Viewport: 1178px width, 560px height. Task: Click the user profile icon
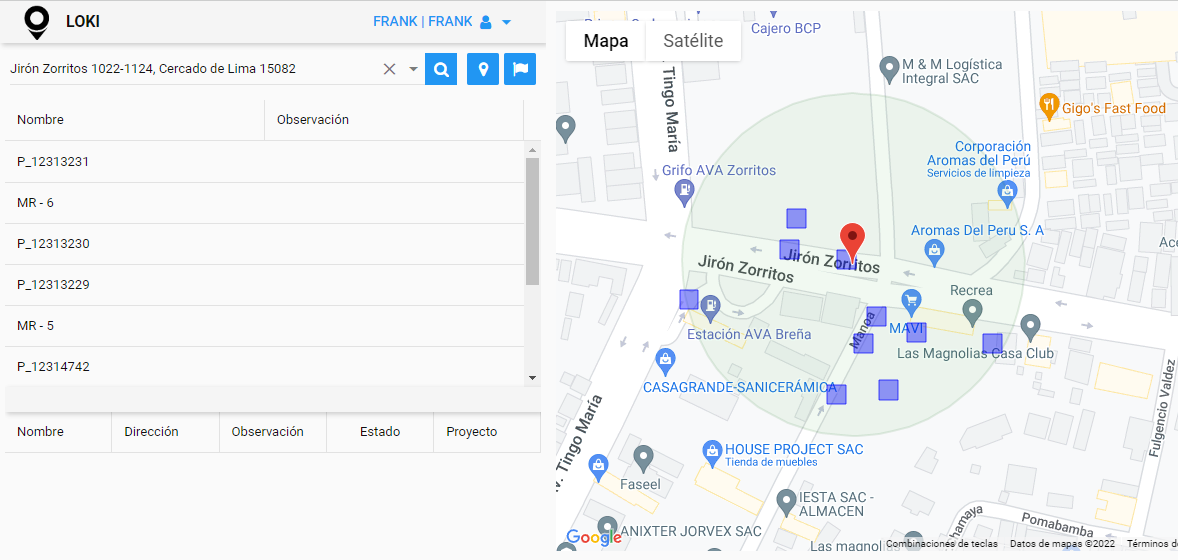[x=485, y=23]
